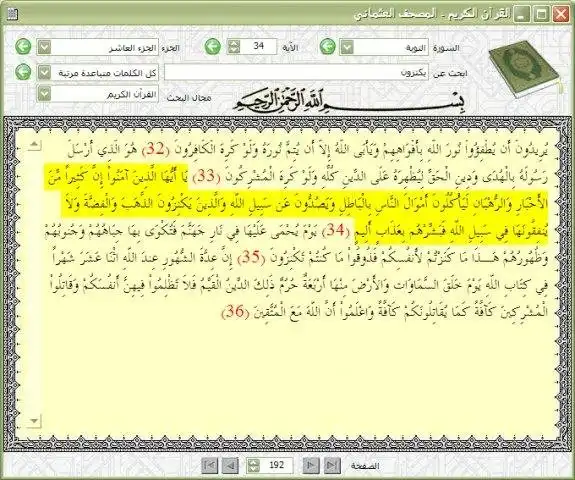Click highlighted verse number (34)

[x=336, y=231]
